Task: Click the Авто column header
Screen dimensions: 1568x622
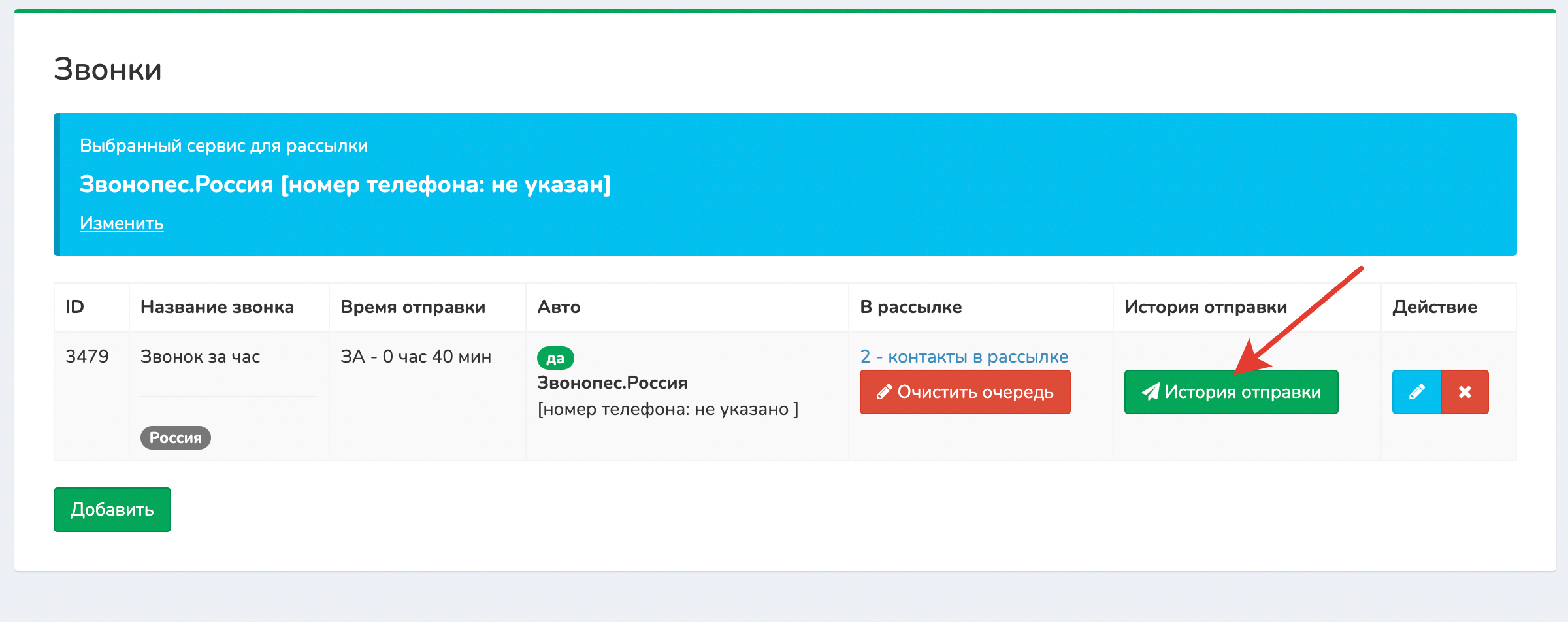Action: (x=559, y=307)
